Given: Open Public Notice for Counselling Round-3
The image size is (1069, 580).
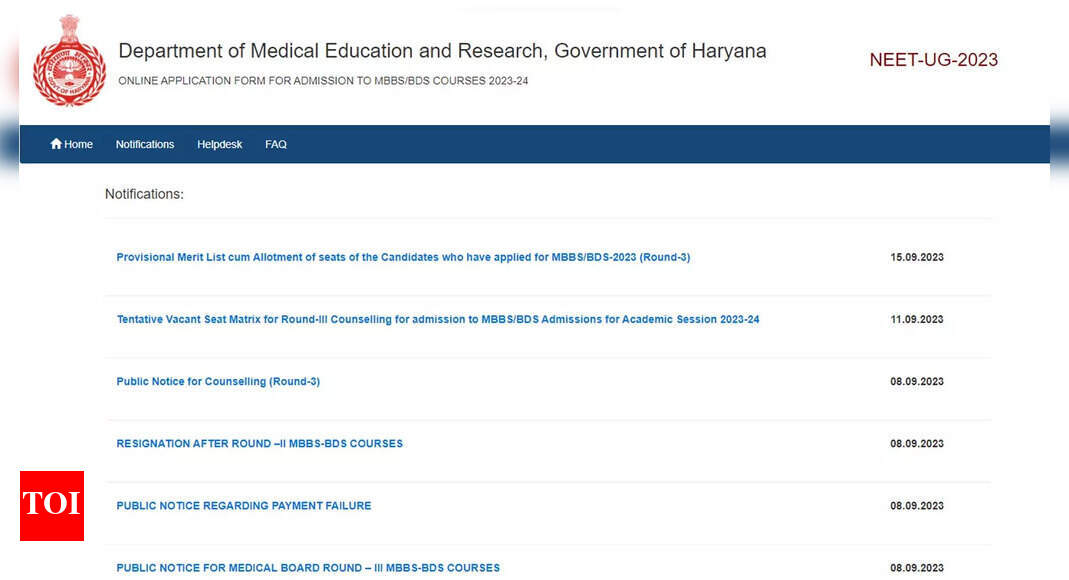Looking at the screenshot, I should coord(218,381).
